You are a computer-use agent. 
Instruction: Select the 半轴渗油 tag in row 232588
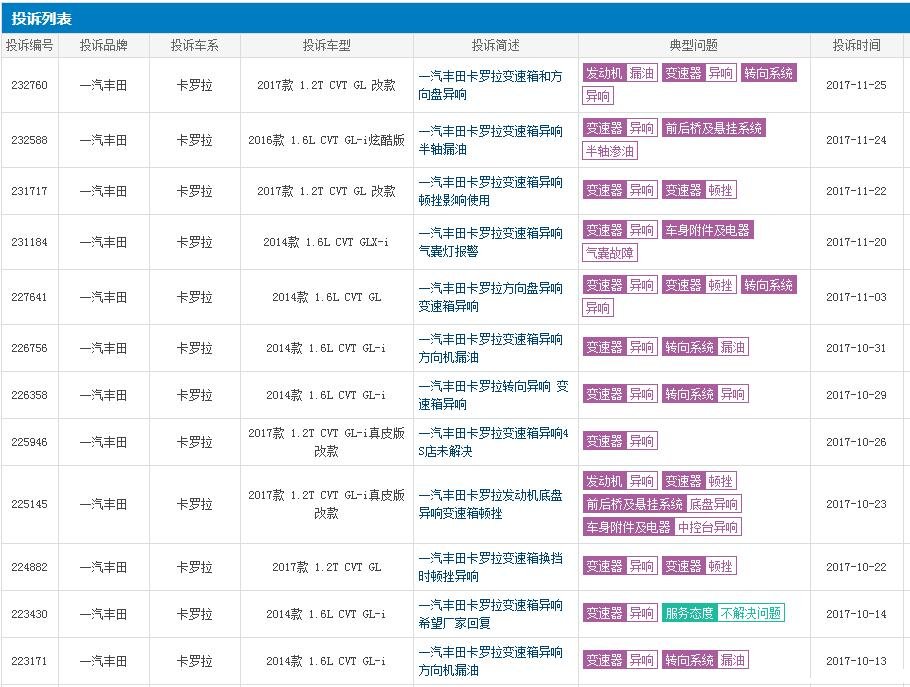[x=610, y=152]
